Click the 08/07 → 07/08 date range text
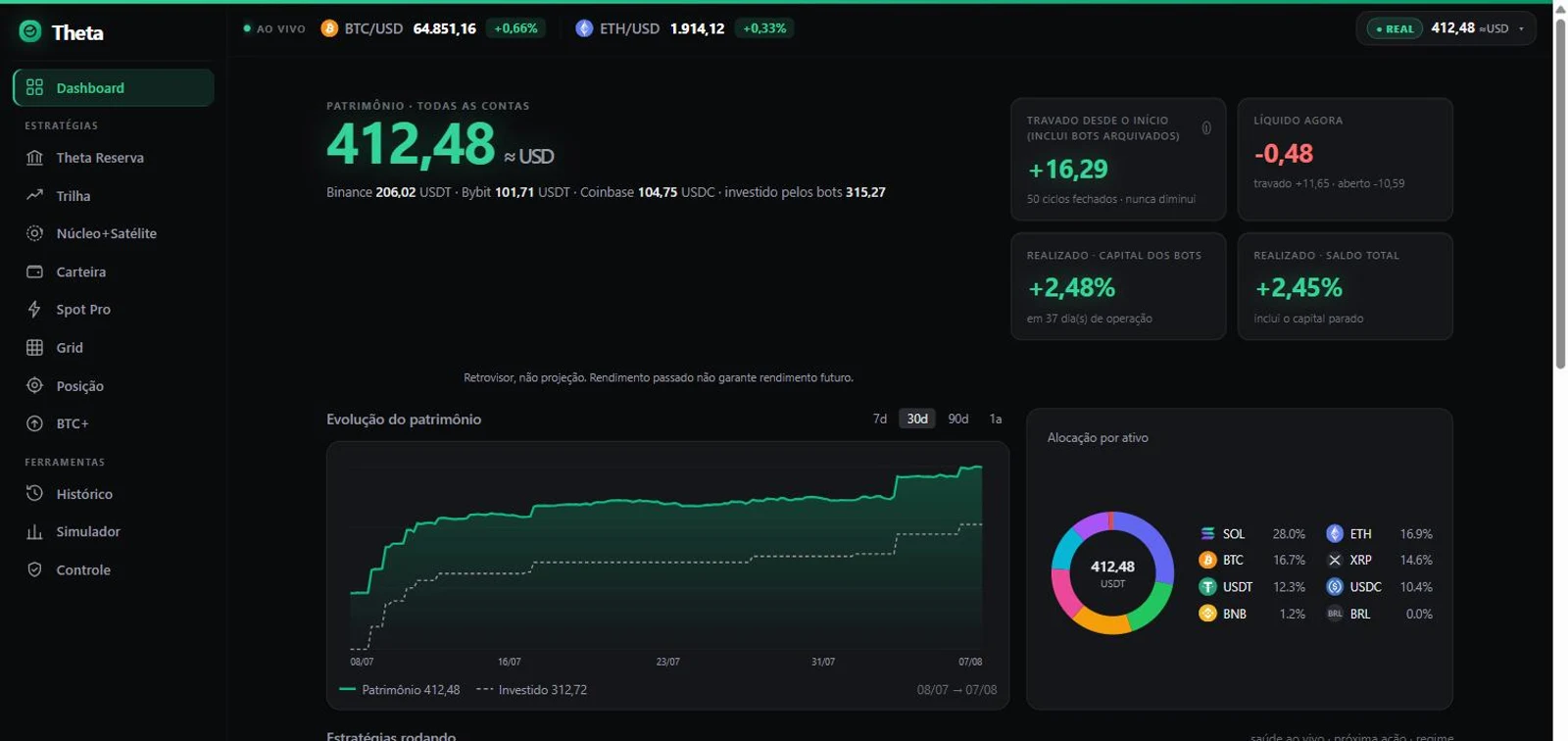The image size is (1568, 741). click(956, 689)
